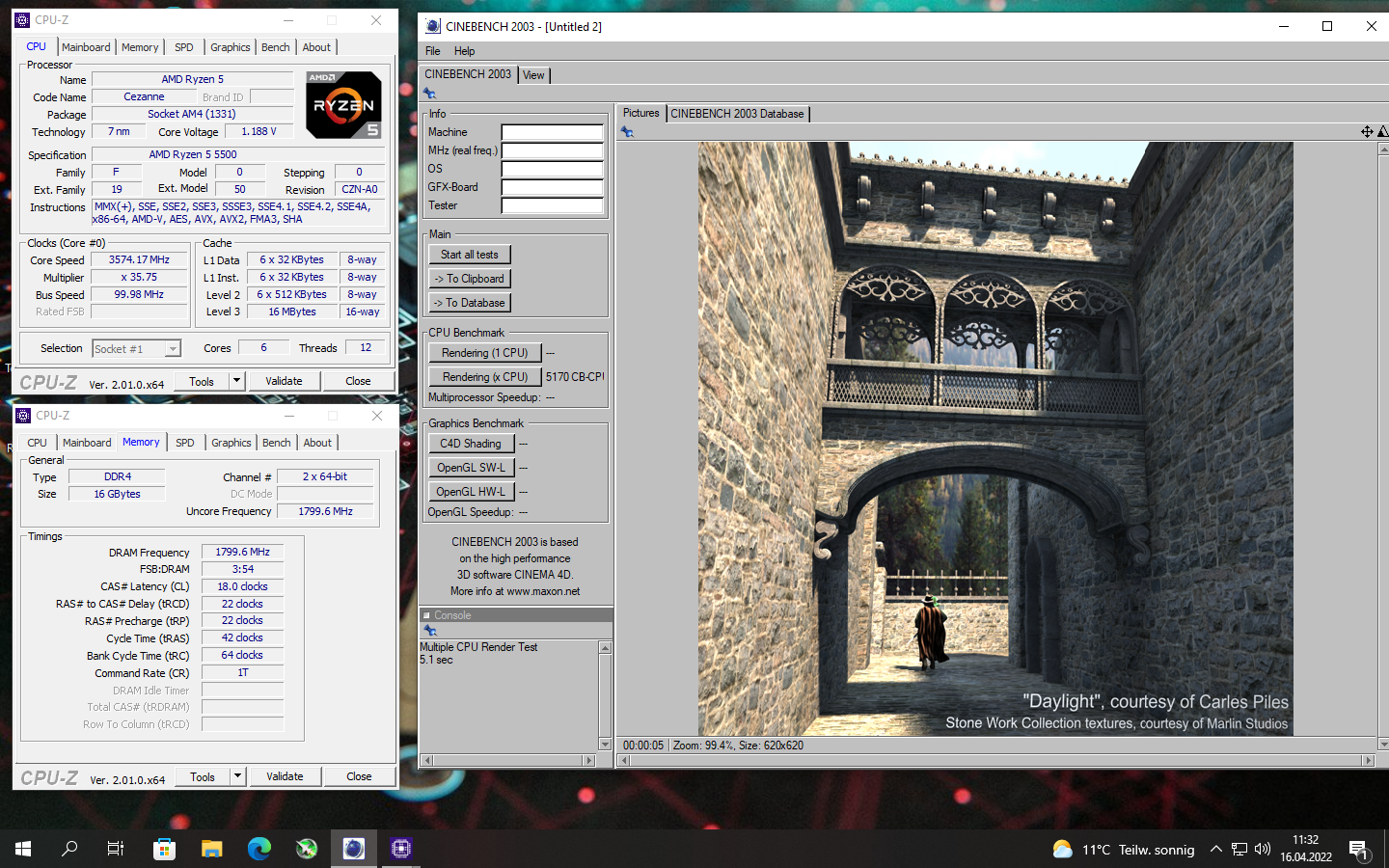Open Bench tab in bottom CPU-Z window

[x=277, y=443]
